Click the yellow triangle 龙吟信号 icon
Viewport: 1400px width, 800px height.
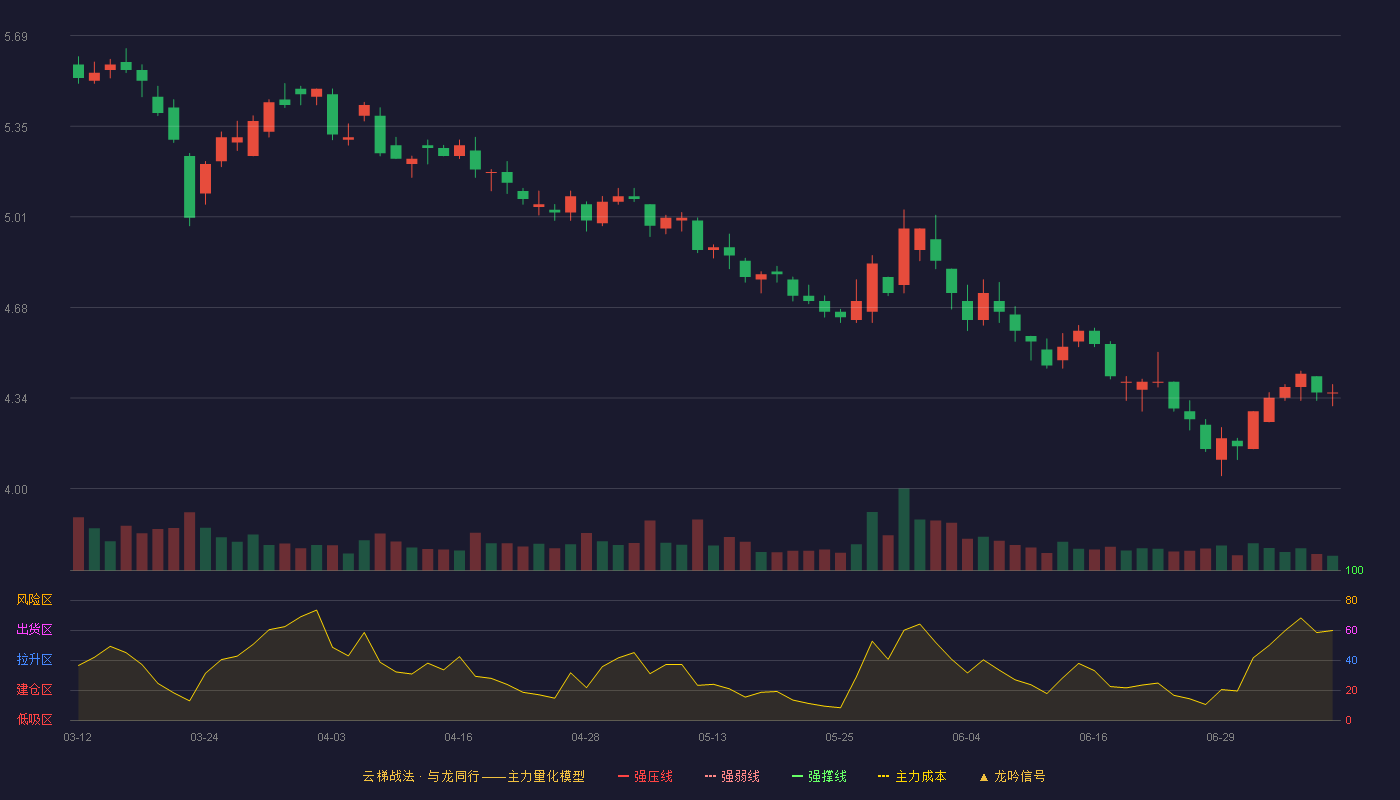[983, 776]
